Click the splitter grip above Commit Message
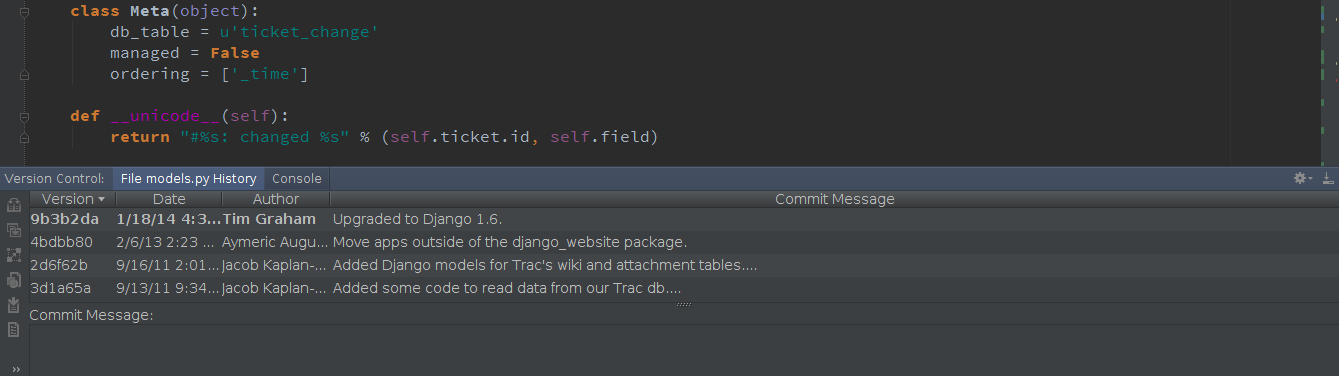 click(x=684, y=304)
